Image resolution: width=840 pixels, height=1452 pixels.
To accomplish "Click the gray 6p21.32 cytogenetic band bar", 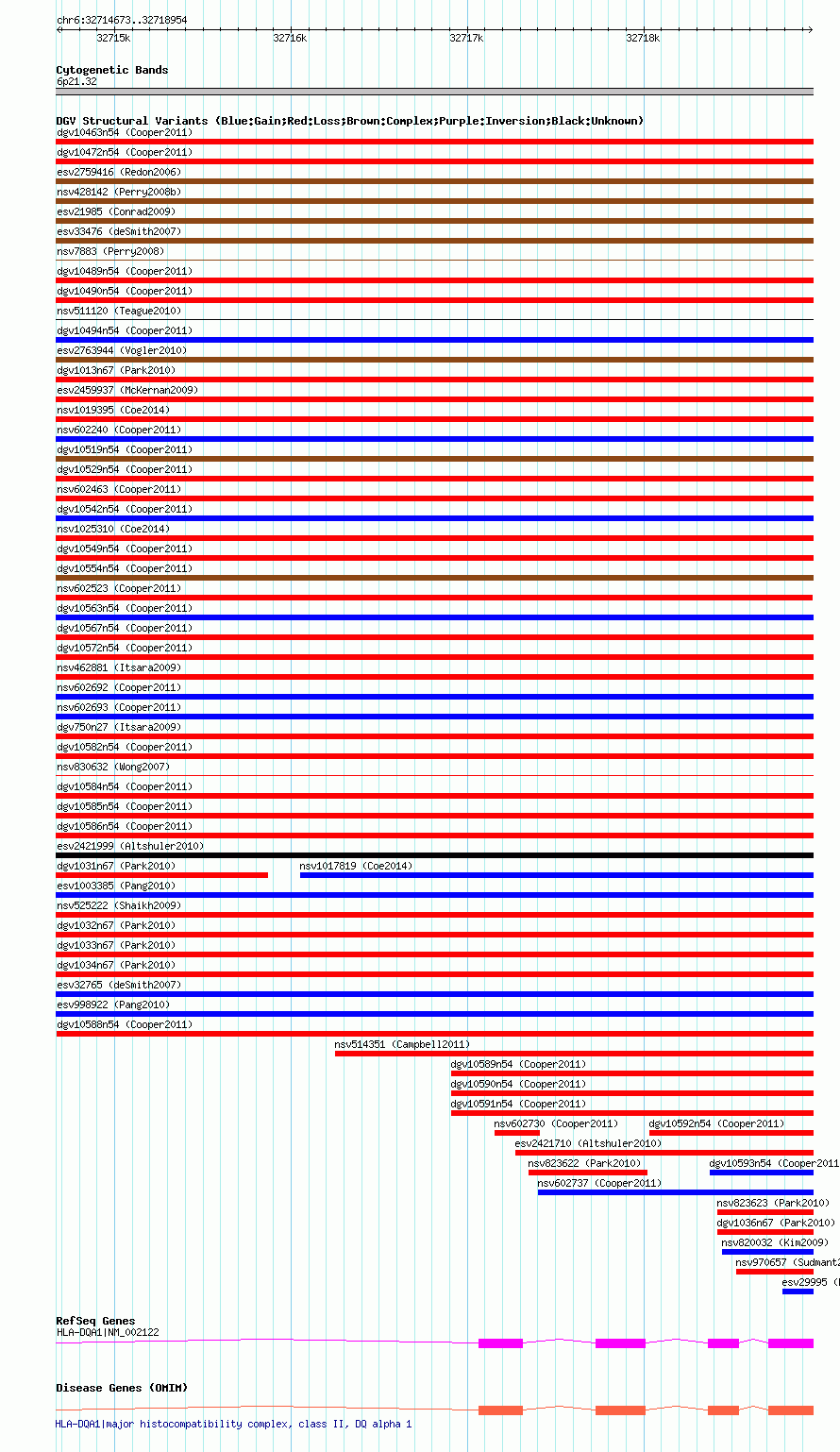I will [435, 92].
